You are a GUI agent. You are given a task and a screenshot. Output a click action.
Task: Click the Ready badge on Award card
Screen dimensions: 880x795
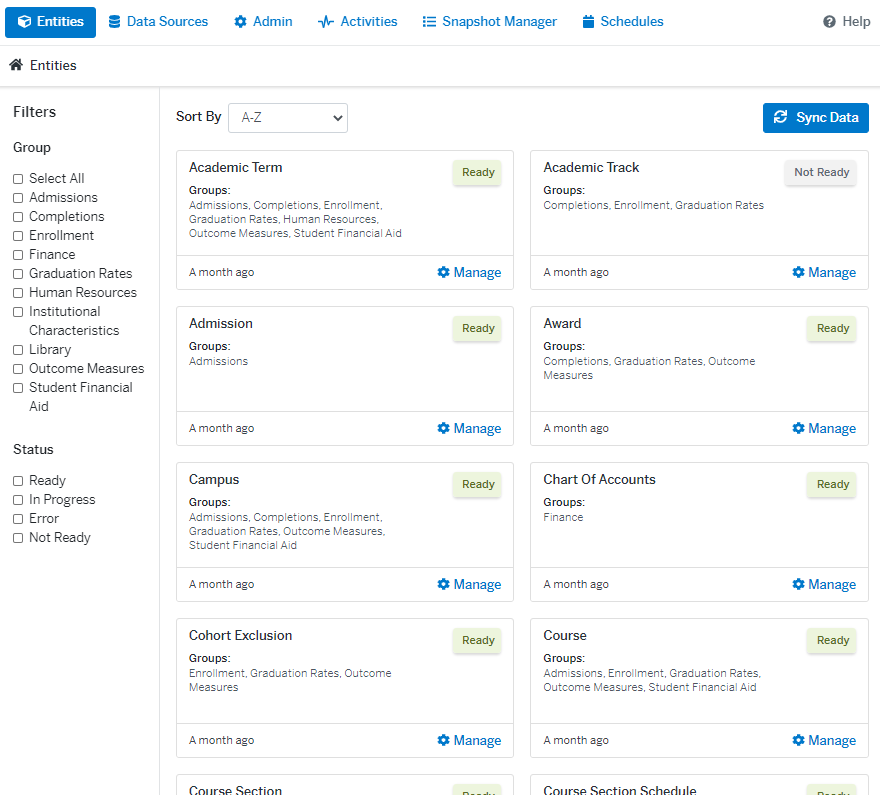click(x=832, y=328)
